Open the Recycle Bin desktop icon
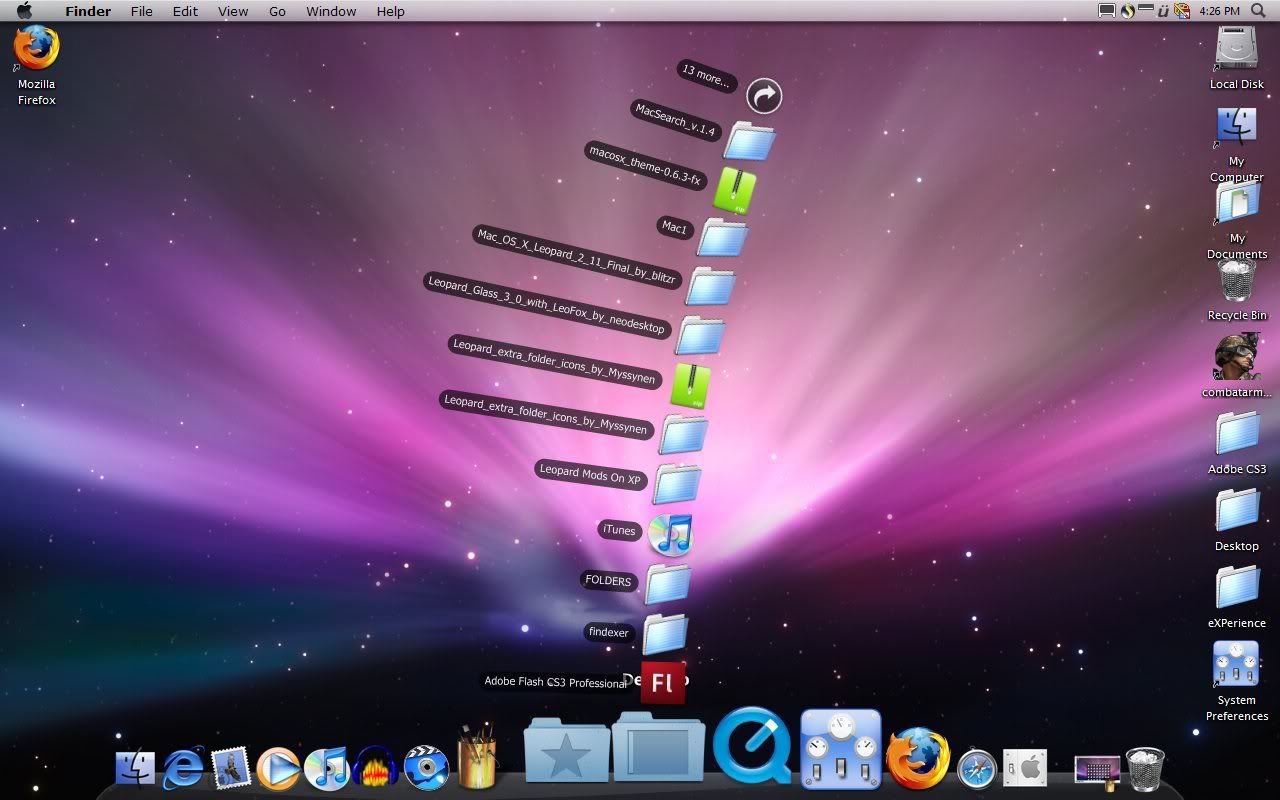Viewport: 1280px width, 800px height. (x=1237, y=282)
